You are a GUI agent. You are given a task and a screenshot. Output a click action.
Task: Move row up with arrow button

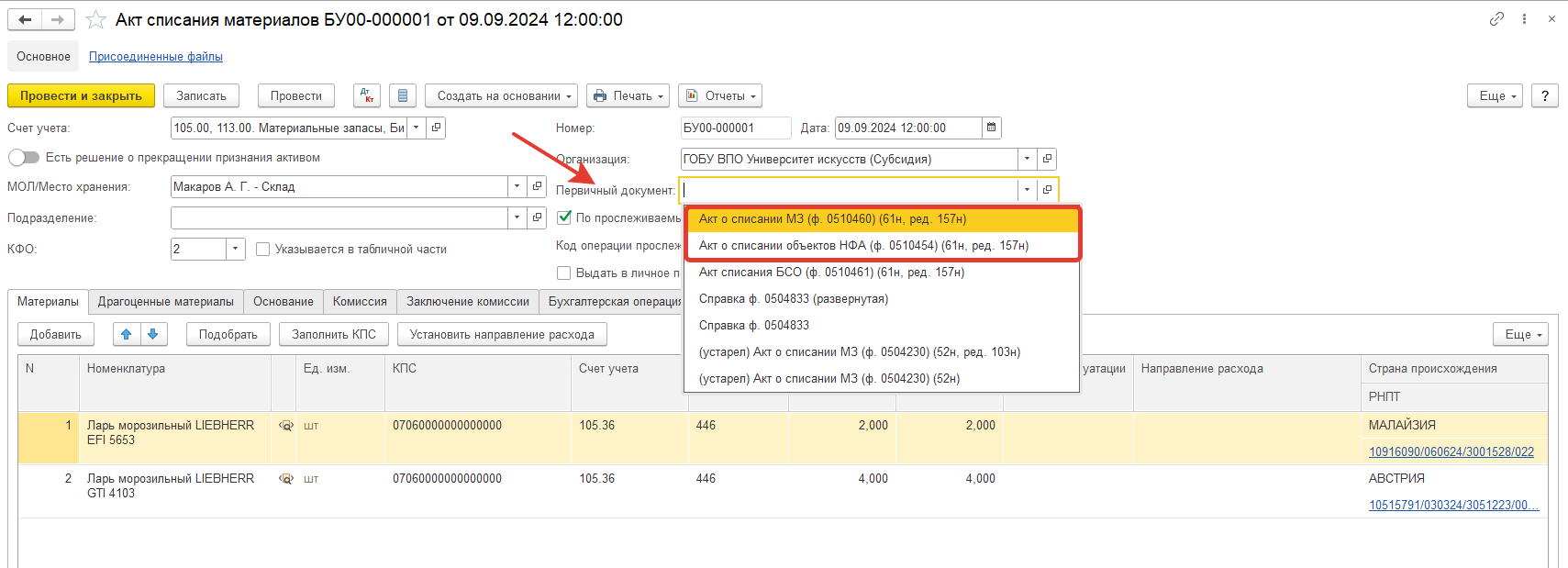pos(127,334)
